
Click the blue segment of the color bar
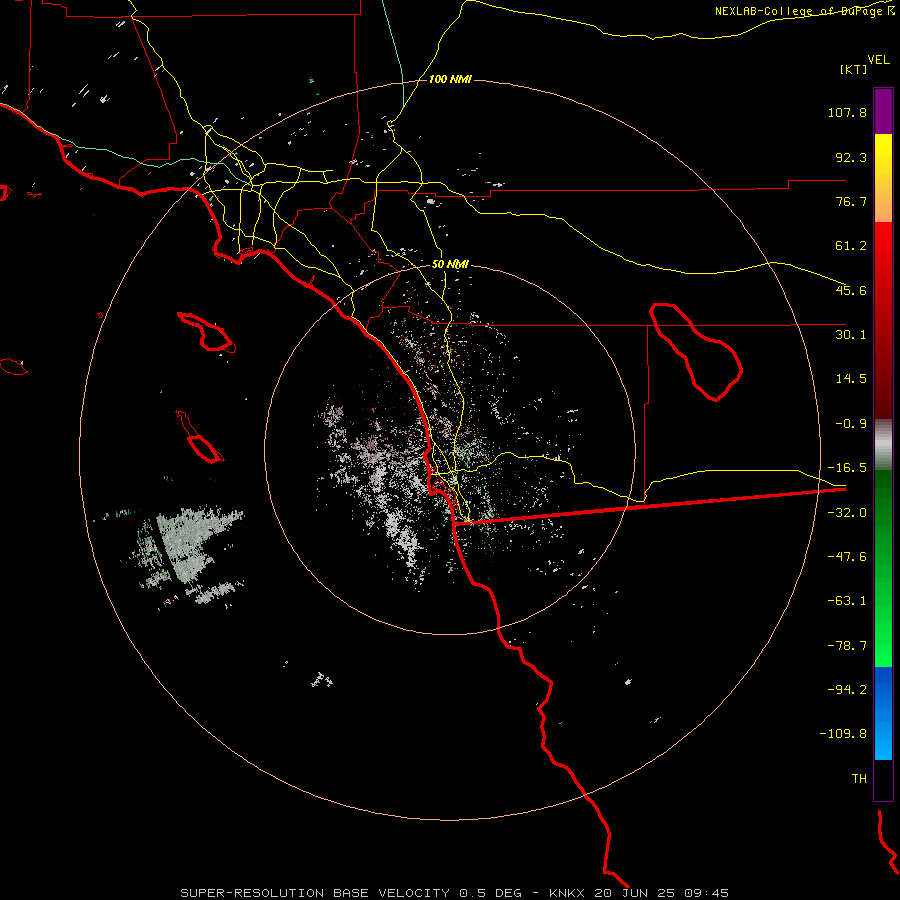click(x=883, y=713)
